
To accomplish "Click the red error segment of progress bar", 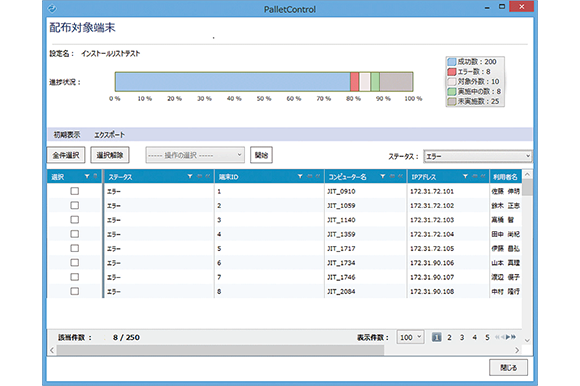I will (354, 82).
